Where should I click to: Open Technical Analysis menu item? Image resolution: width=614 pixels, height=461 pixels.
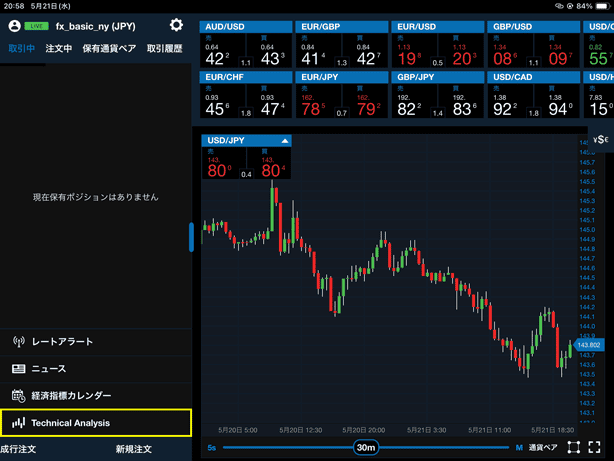[96, 423]
